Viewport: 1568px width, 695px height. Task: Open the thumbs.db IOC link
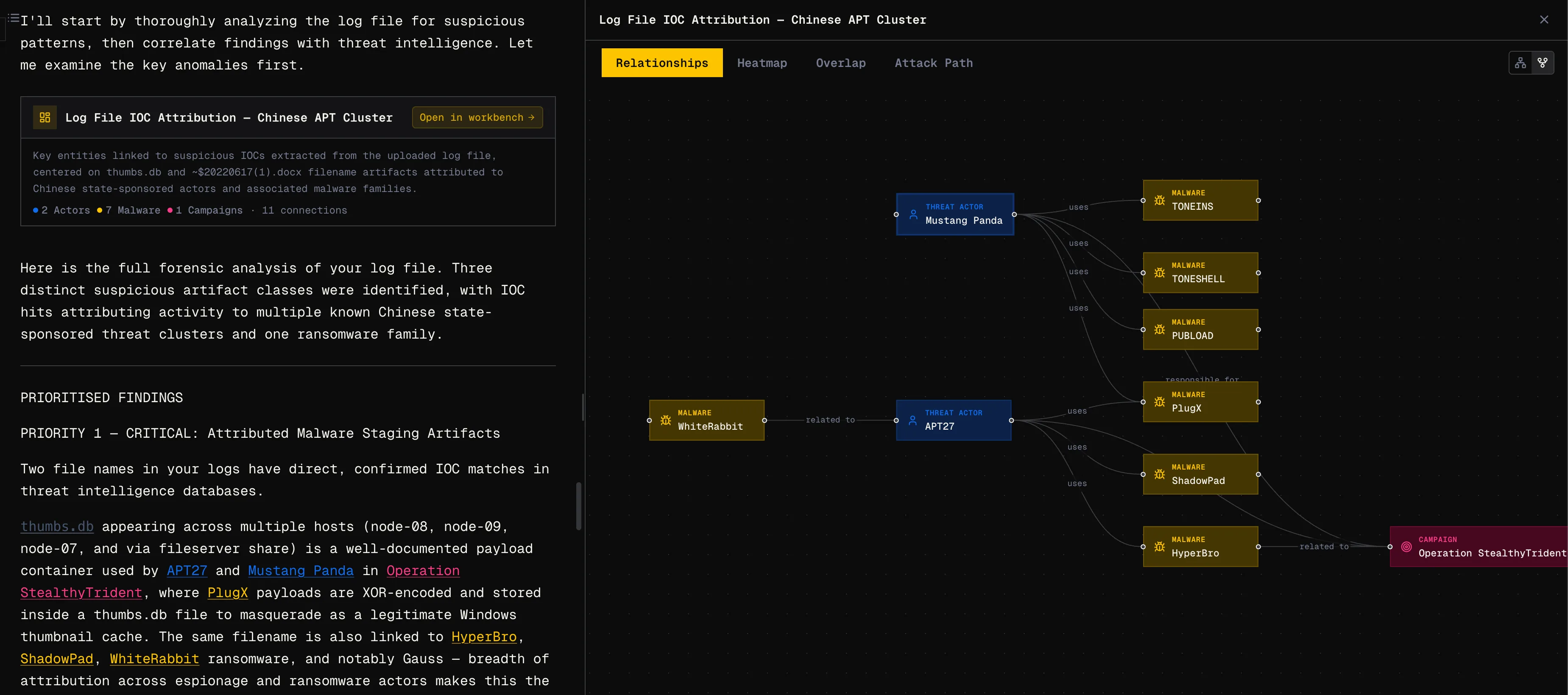[57, 526]
